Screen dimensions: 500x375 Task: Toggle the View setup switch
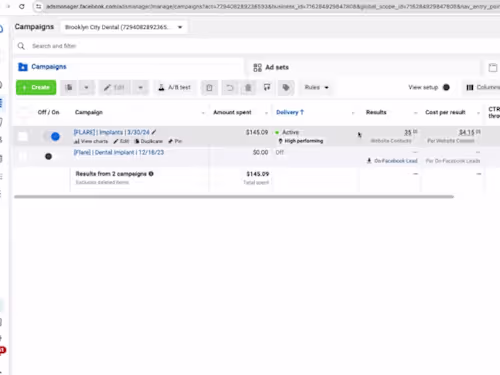[446, 87]
